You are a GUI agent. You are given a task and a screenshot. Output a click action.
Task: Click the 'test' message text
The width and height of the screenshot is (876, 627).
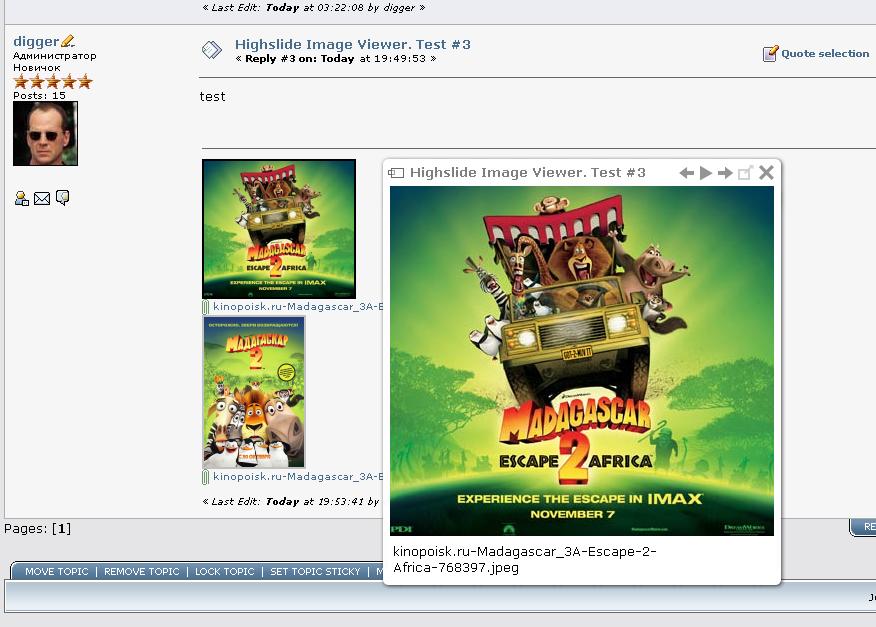212,97
